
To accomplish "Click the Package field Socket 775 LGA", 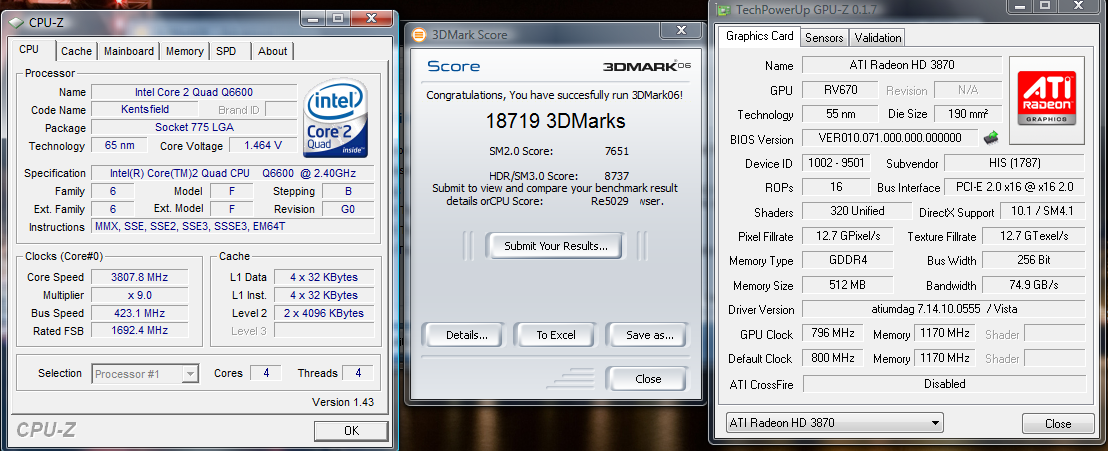I will click(194, 128).
